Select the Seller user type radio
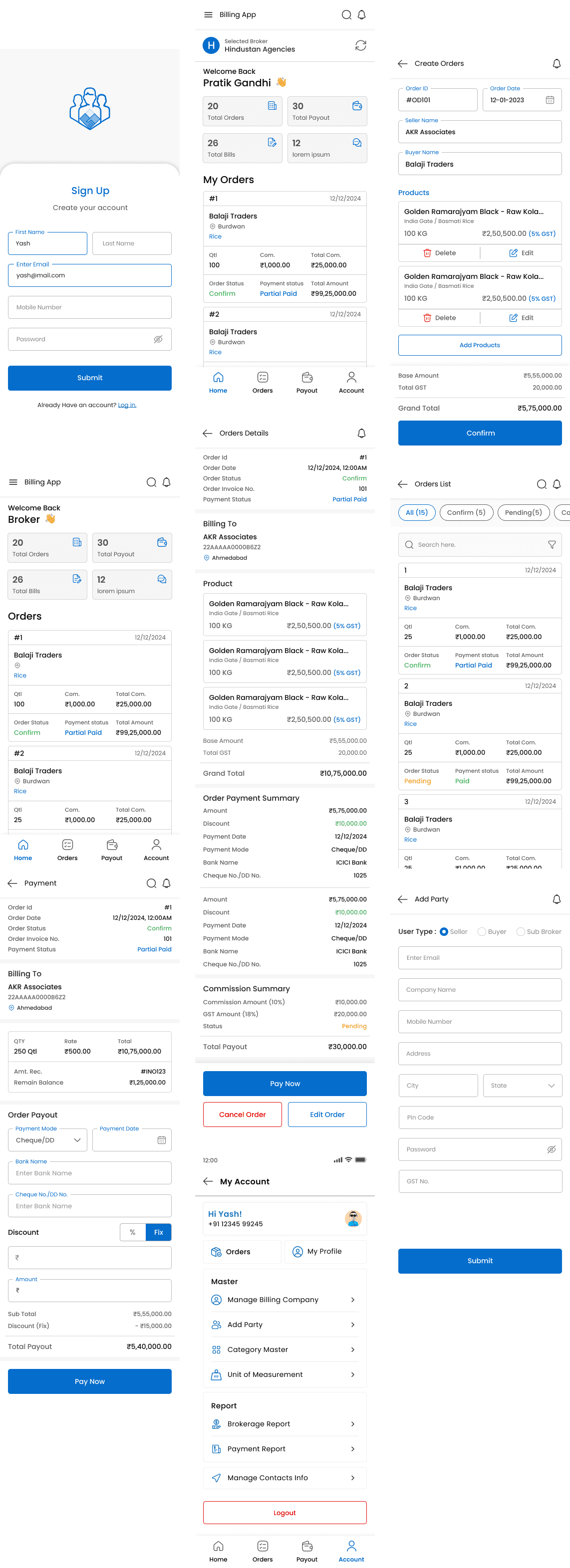570x1568 pixels. pos(444,932)
